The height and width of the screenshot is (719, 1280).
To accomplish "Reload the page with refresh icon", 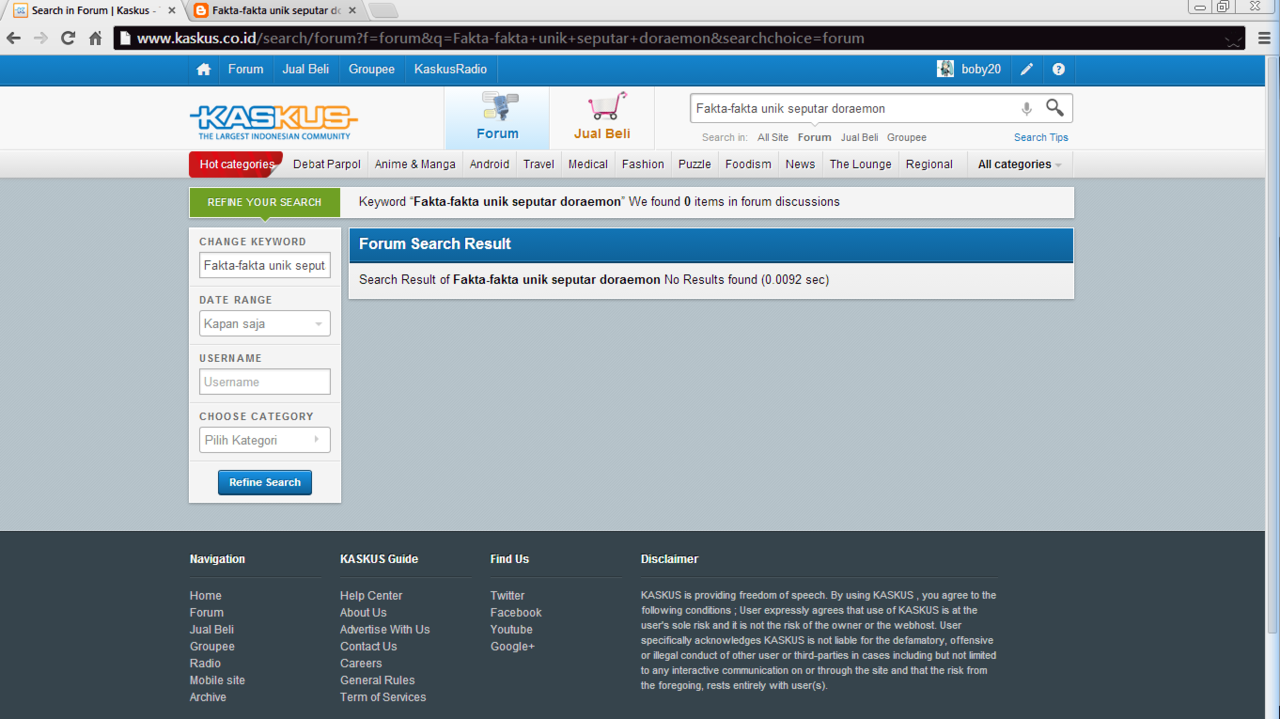I will pyautogui.click(x=68, y=38).
